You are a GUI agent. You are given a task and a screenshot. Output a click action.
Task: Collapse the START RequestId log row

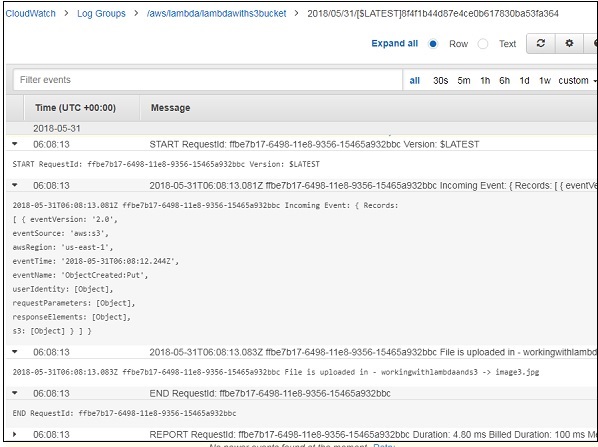[x=15, y=144]
